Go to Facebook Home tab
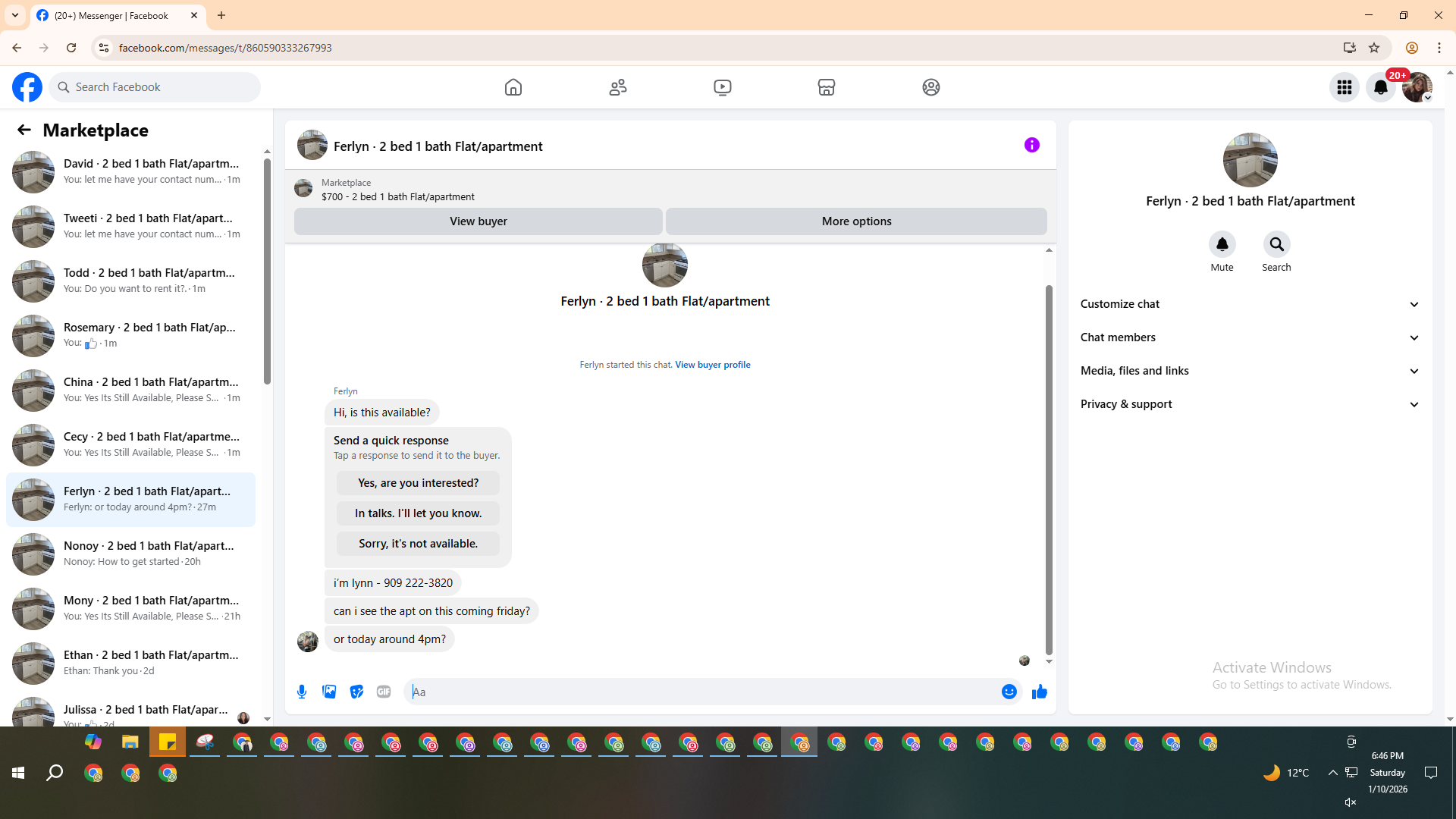Screen dimensions: 1456x819 click(x=513, y=87)
